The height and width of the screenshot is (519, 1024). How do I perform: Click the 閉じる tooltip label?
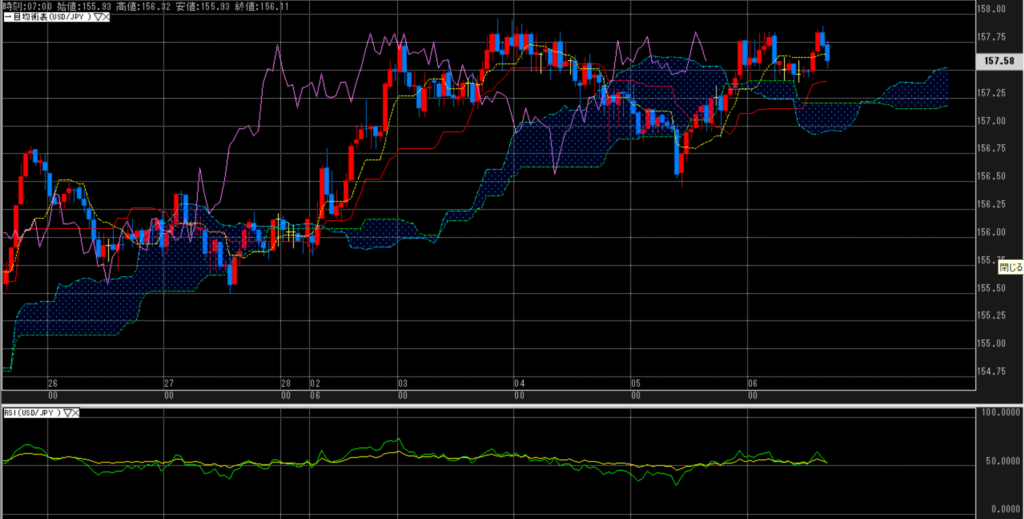pyautogui.click(x=1010, y=267)
